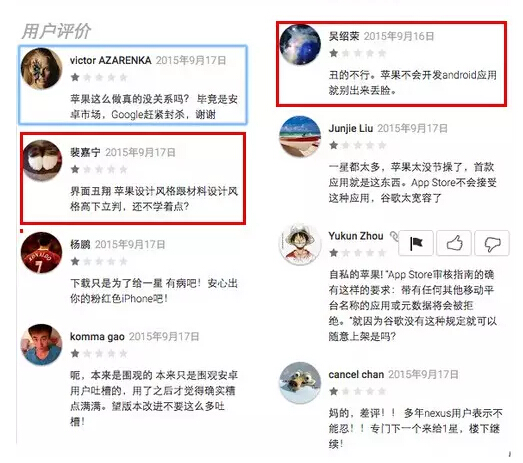Click the star rating on victor AZARENKA's review
The width and height of the screenshot is (523, 463).
point(99,77)
